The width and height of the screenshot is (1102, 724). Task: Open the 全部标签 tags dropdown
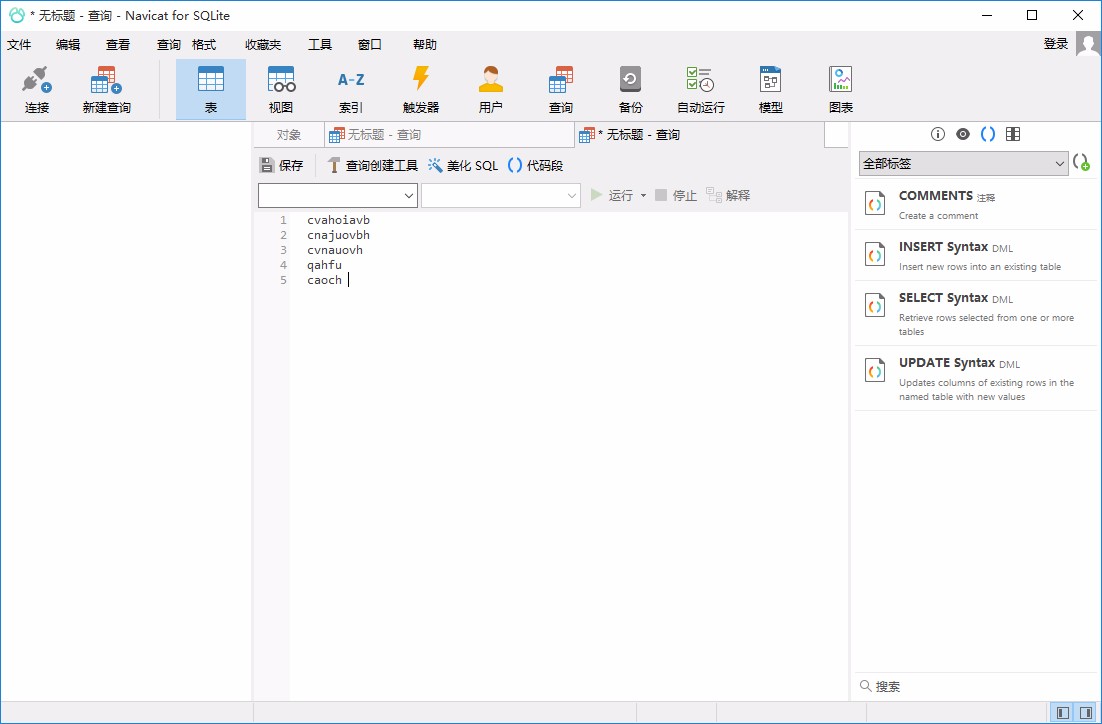(x=964, y=164)
